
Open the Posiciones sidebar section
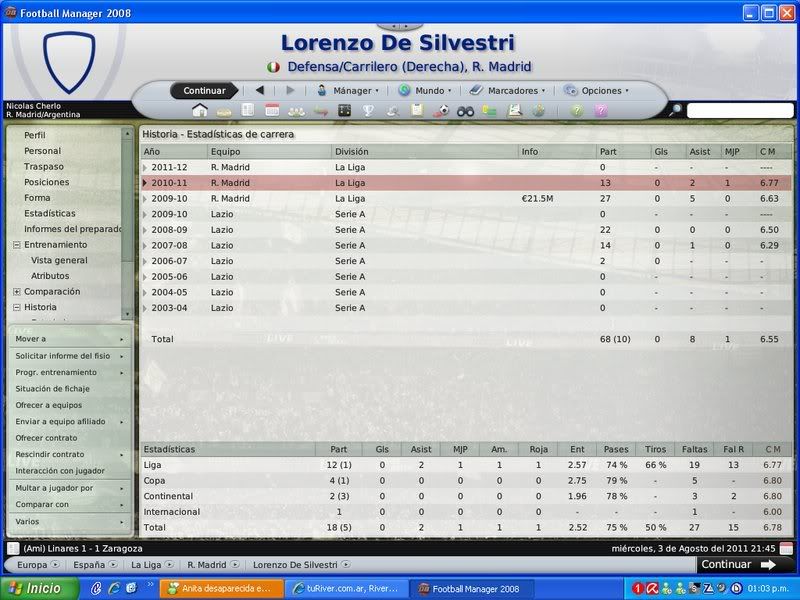point(46,182)
